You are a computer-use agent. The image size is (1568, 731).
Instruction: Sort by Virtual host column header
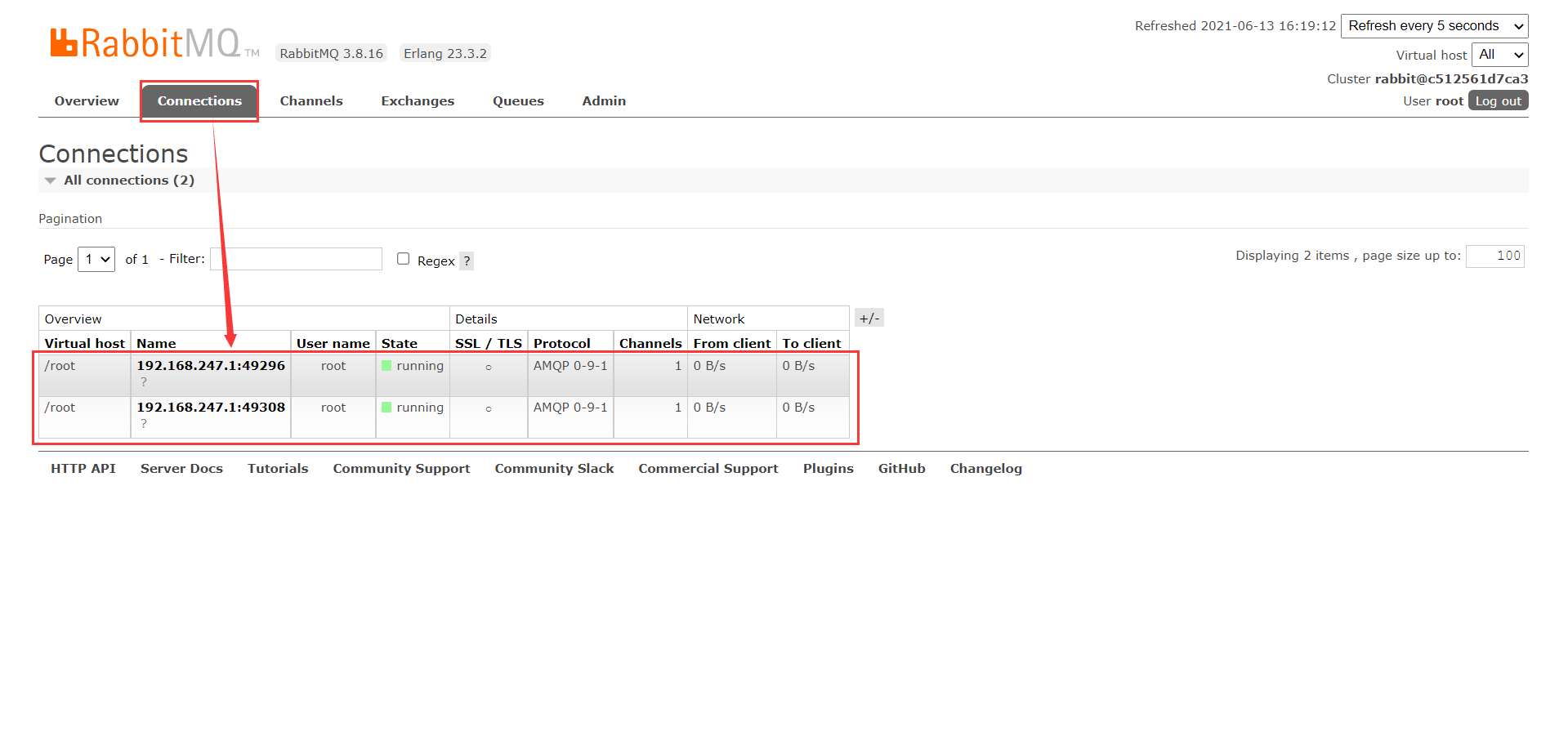[85, 344]
